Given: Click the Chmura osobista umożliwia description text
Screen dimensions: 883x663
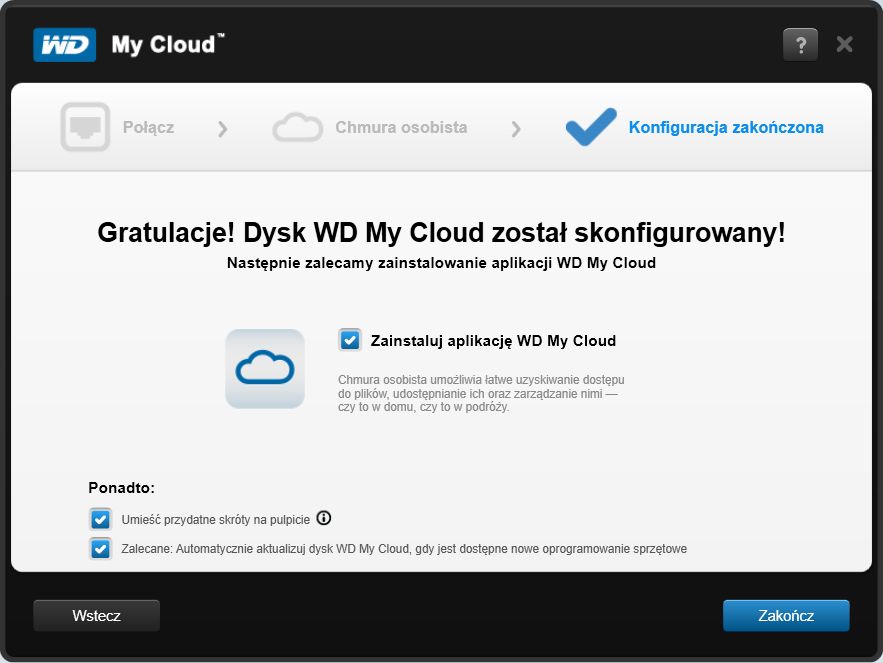Looking at the screenshot, I should coord(481,393).
